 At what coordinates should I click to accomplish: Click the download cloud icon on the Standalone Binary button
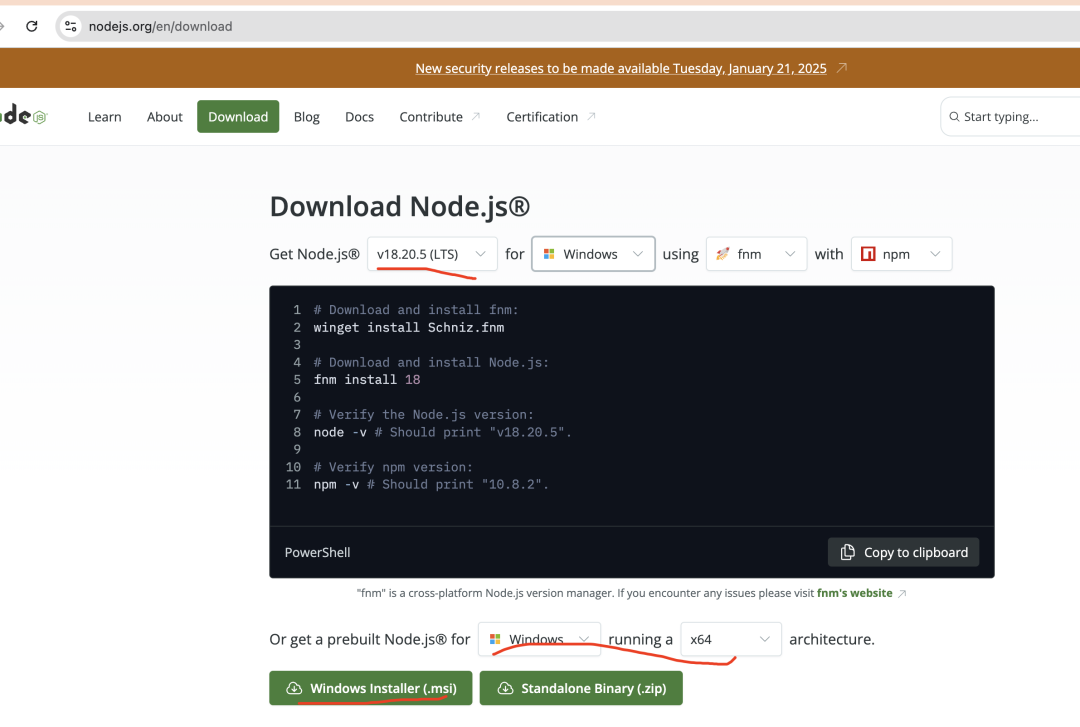pyautogui.click(x=505, y=688)
